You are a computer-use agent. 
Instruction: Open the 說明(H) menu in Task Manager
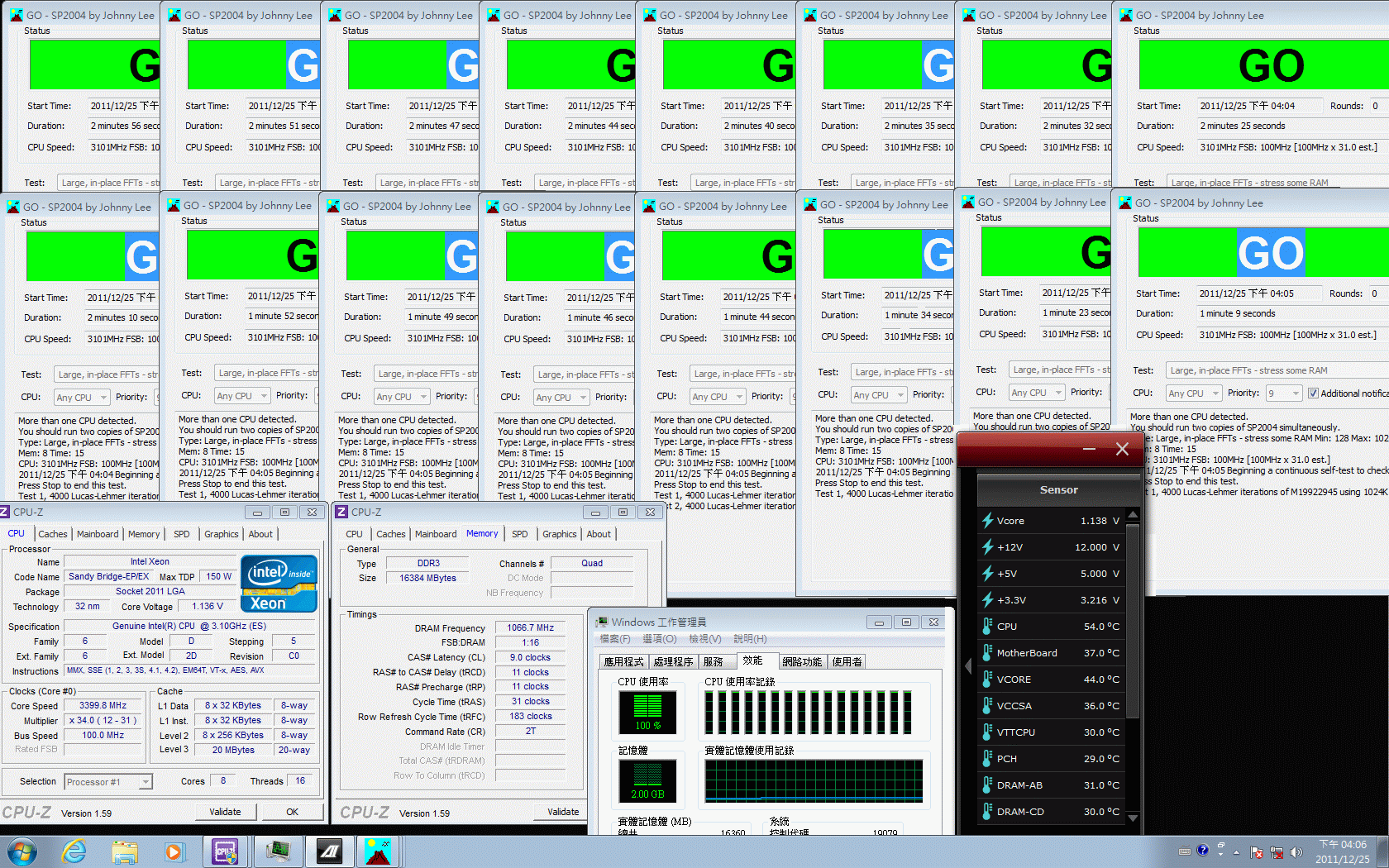750,639
